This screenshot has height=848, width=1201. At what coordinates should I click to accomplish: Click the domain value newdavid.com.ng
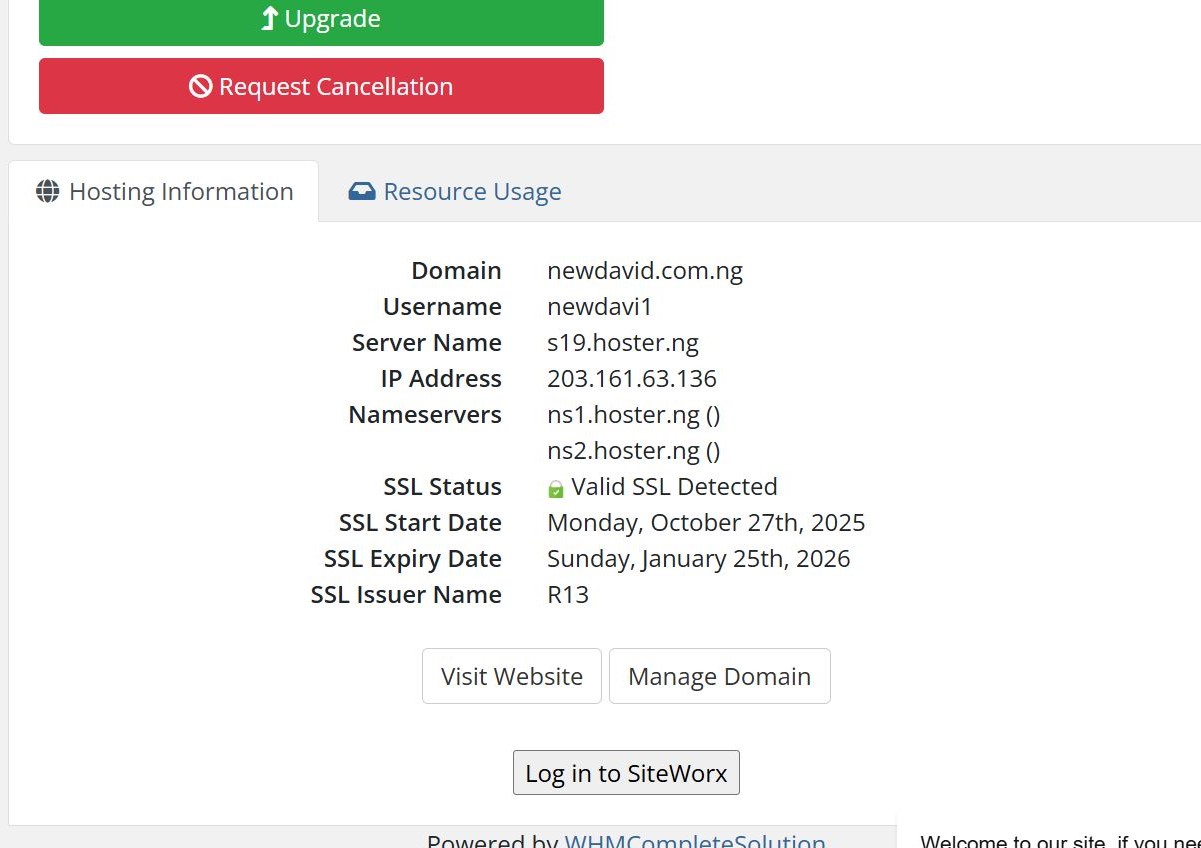(x=645, y=271)
